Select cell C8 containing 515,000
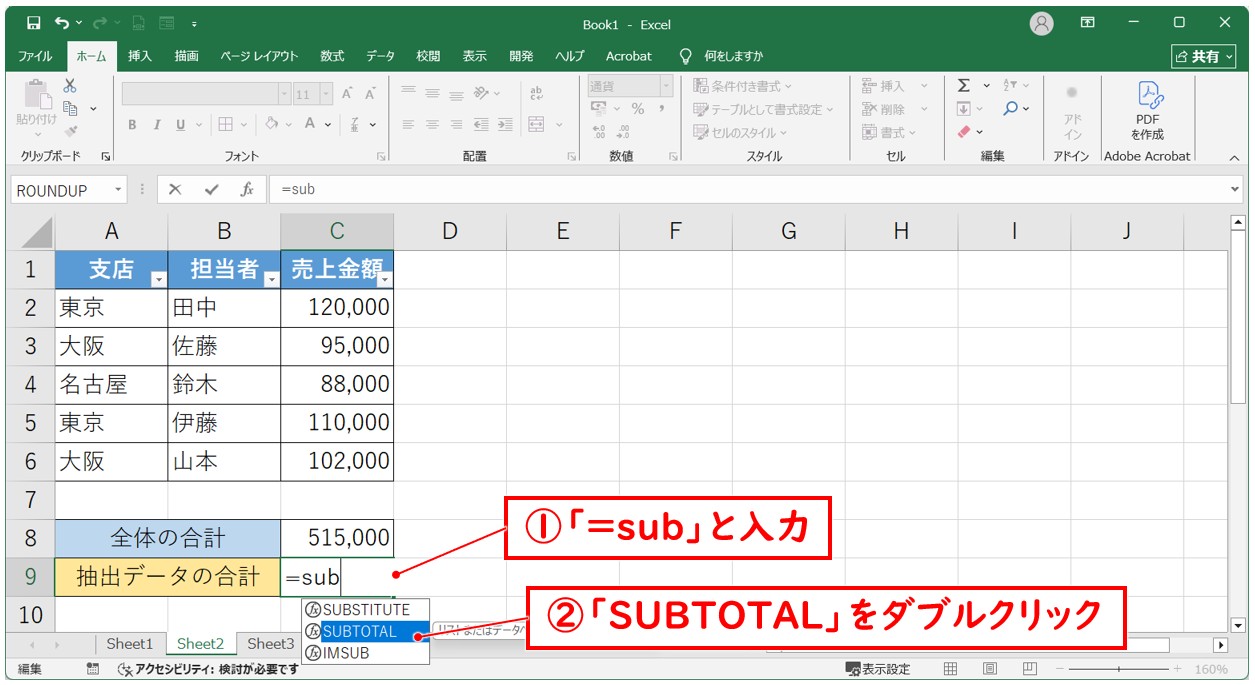The image size is (1255, 685). 337,538
